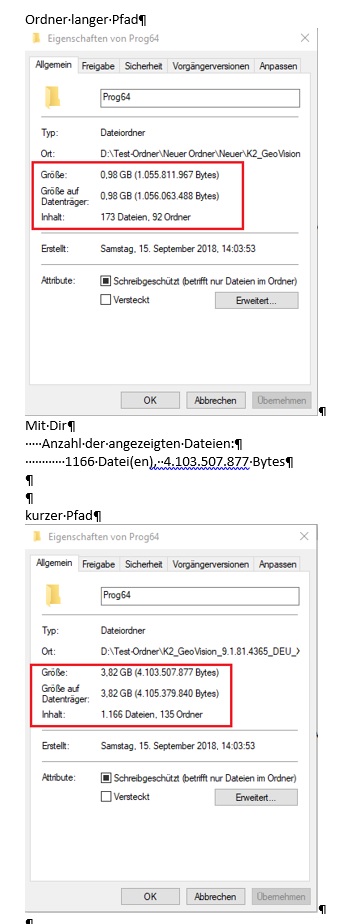Image resolution: width=362 pixels, height=924 pixels.
Task: Open Vorgängerversionen tab in the short-path dialog
Action: pos(211,565)
